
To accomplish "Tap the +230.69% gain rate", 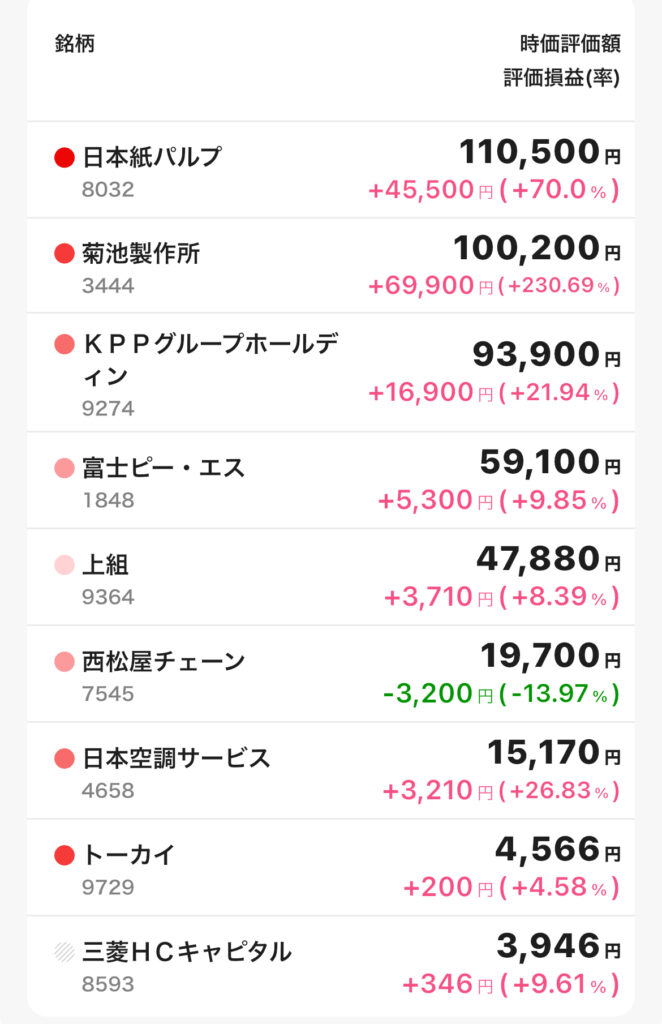I will [559, 285].
